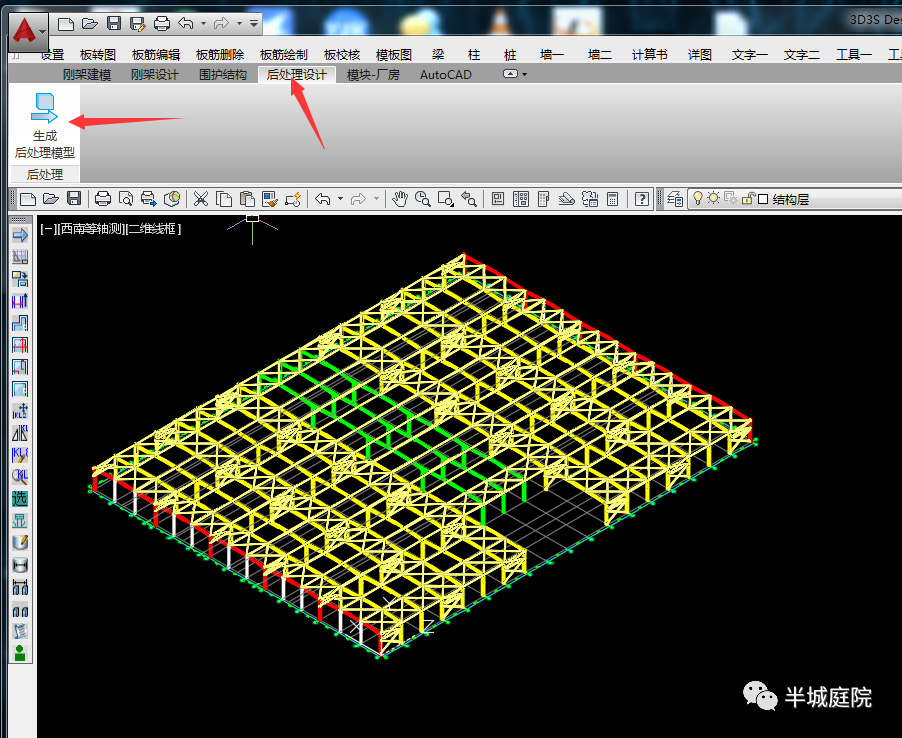Click the white layer color swatch before 结构层
Screen dimensions: 902x738
pyautogui.click(x=763, y=199)
